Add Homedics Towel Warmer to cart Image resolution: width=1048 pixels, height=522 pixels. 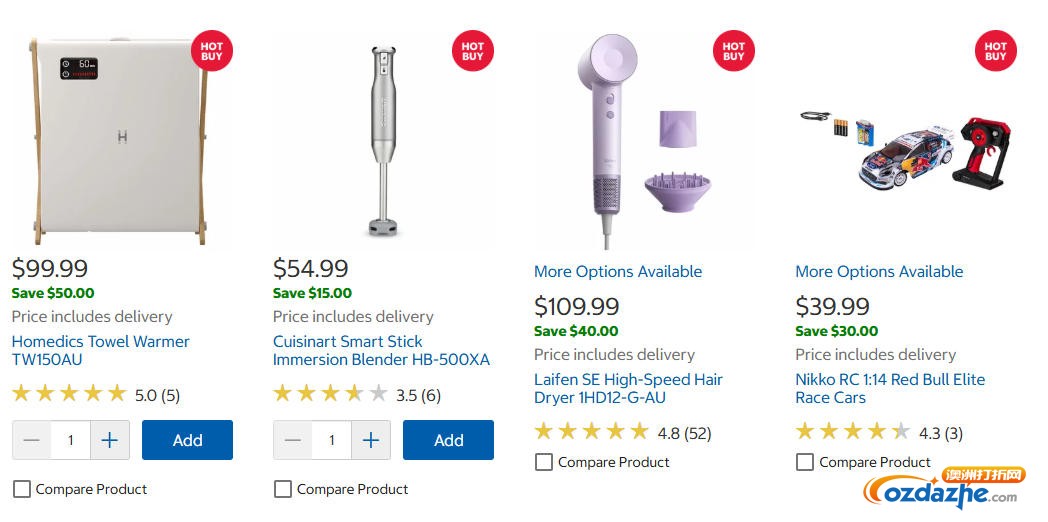(x=187, y=440)
